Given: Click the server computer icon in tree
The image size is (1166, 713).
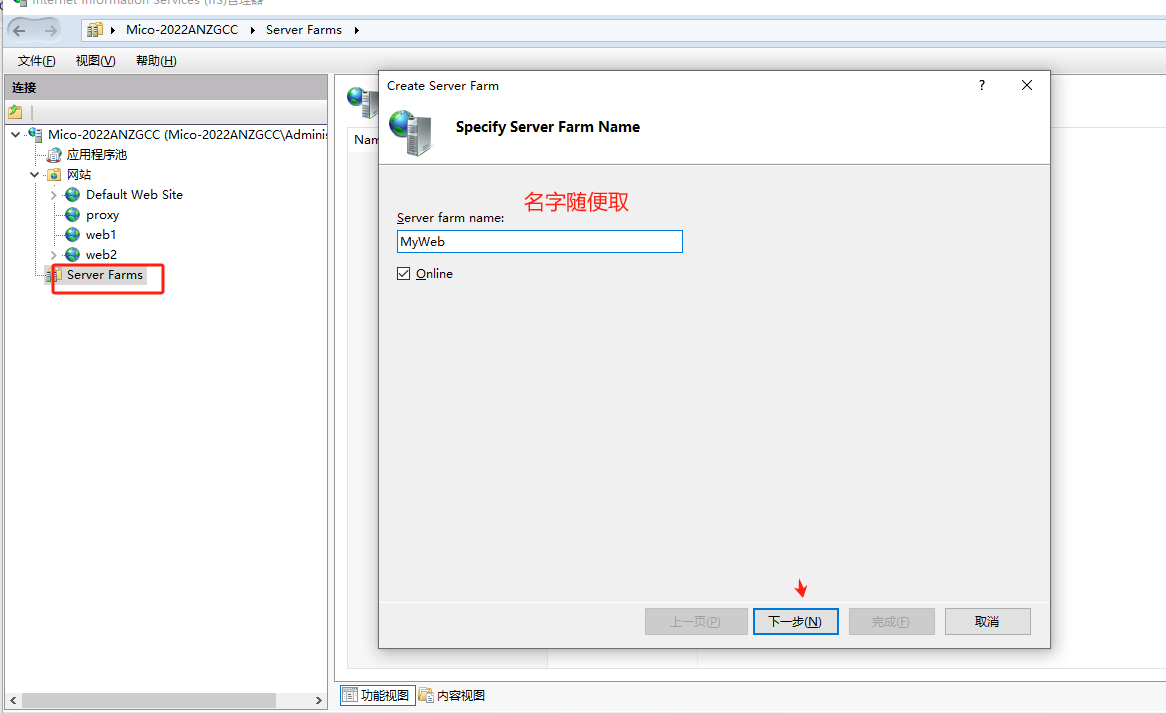Looking at the screenshot, I should click(35, 135).
